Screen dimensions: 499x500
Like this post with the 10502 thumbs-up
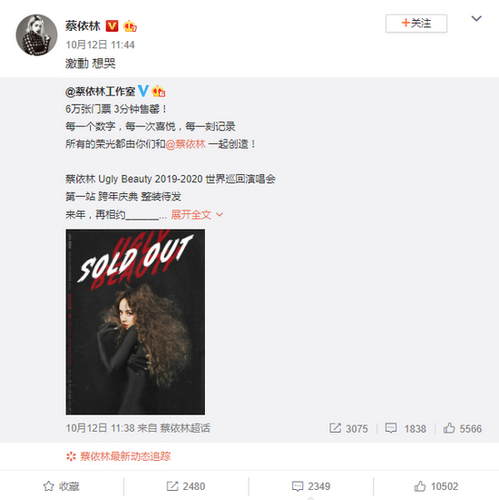click(x=436, y=486)
